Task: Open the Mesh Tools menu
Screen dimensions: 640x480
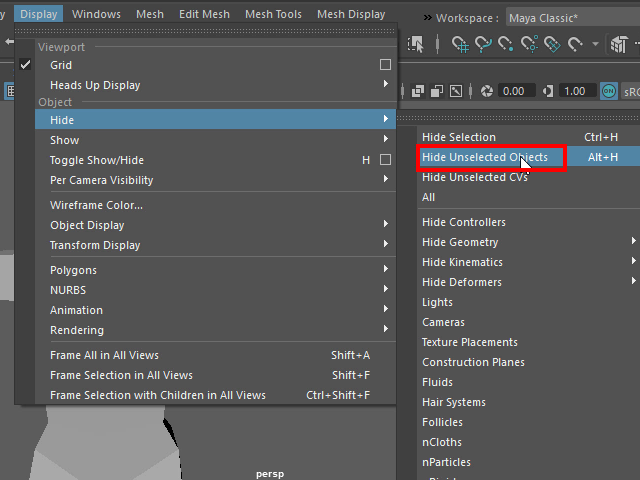Action: point(273,14)
